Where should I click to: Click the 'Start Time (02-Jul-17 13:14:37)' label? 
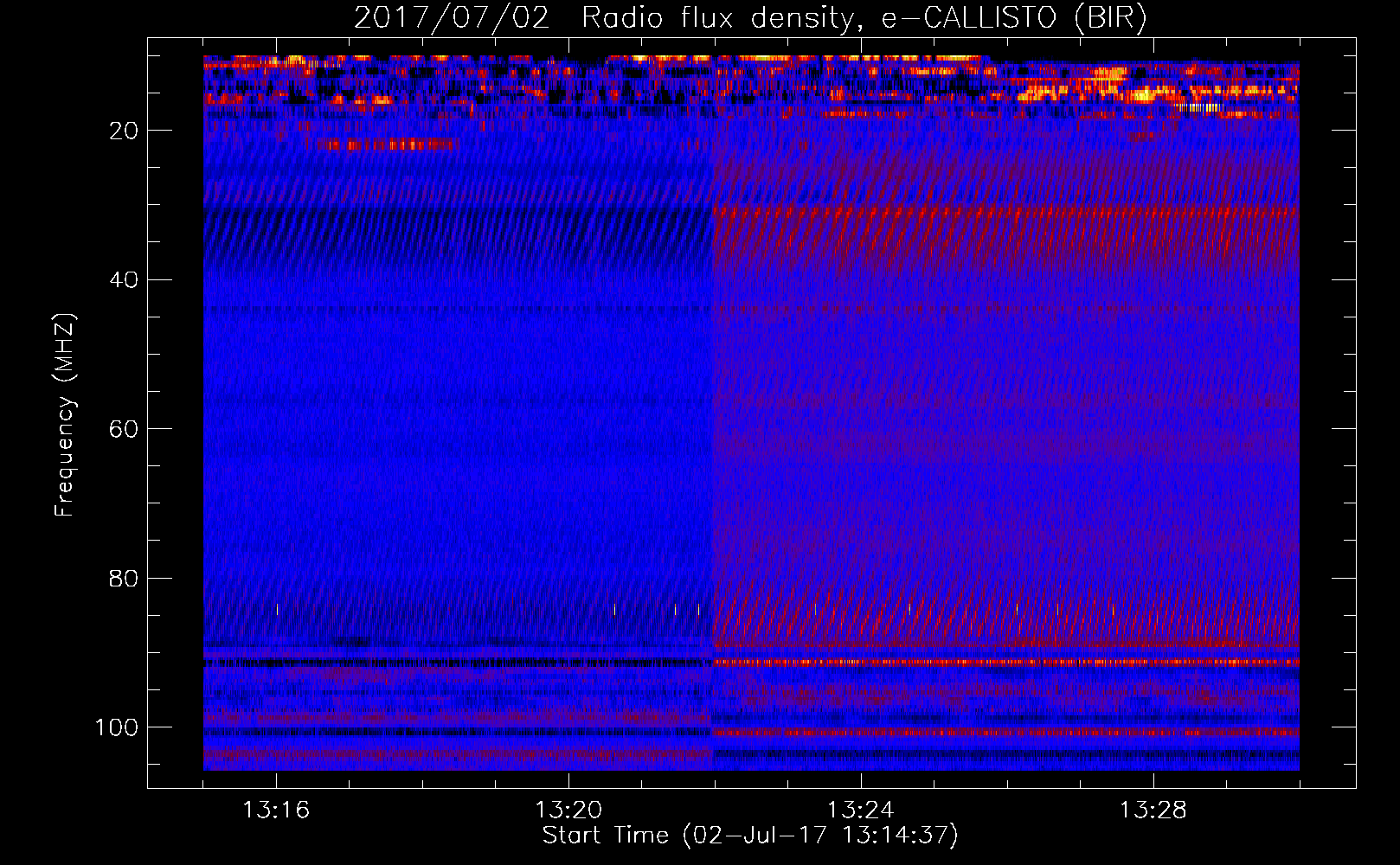pos(750,836)
